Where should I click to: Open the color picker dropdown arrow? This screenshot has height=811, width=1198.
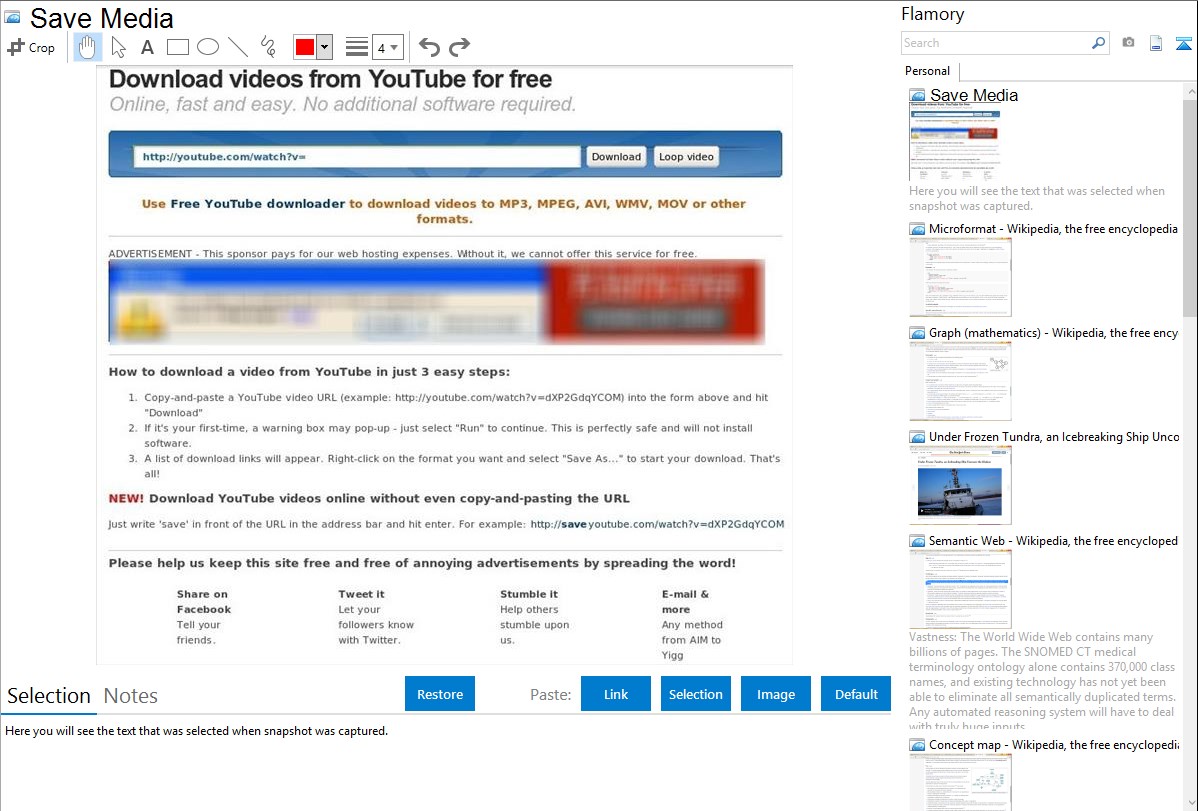tap(325, 47)
